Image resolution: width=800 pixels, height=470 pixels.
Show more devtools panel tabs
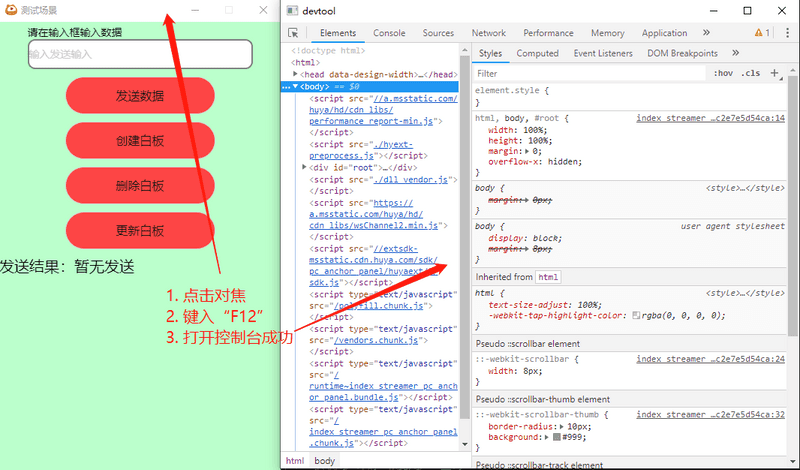(x=706, y=33)
